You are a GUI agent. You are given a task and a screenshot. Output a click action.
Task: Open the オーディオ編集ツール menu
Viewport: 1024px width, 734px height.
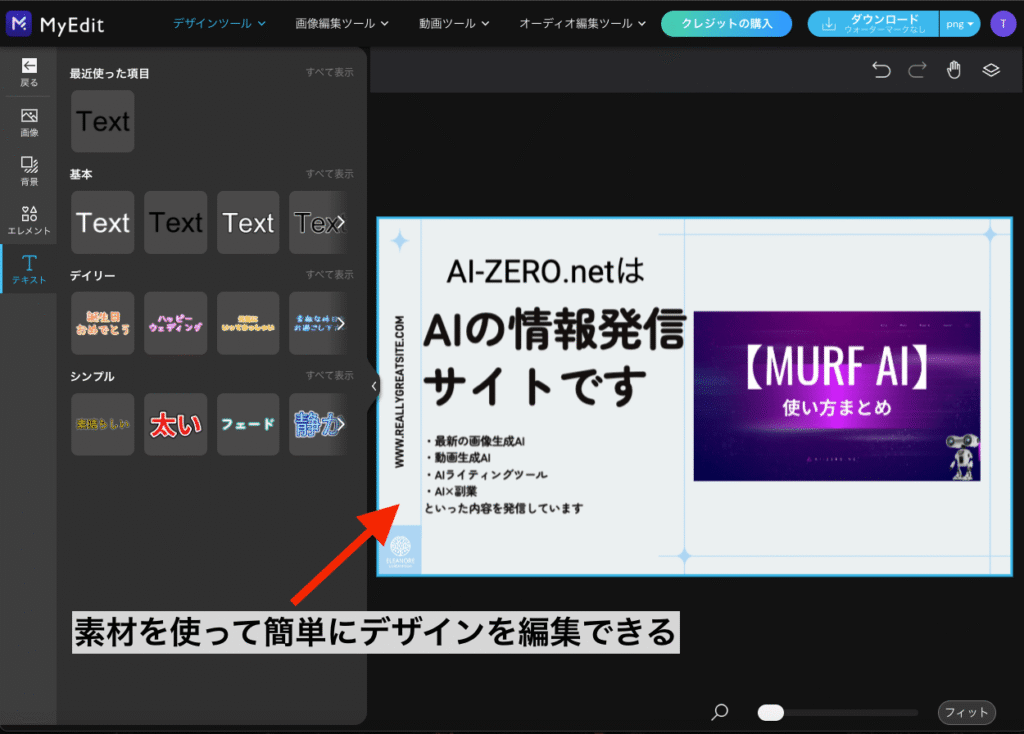tap(583, 24)
